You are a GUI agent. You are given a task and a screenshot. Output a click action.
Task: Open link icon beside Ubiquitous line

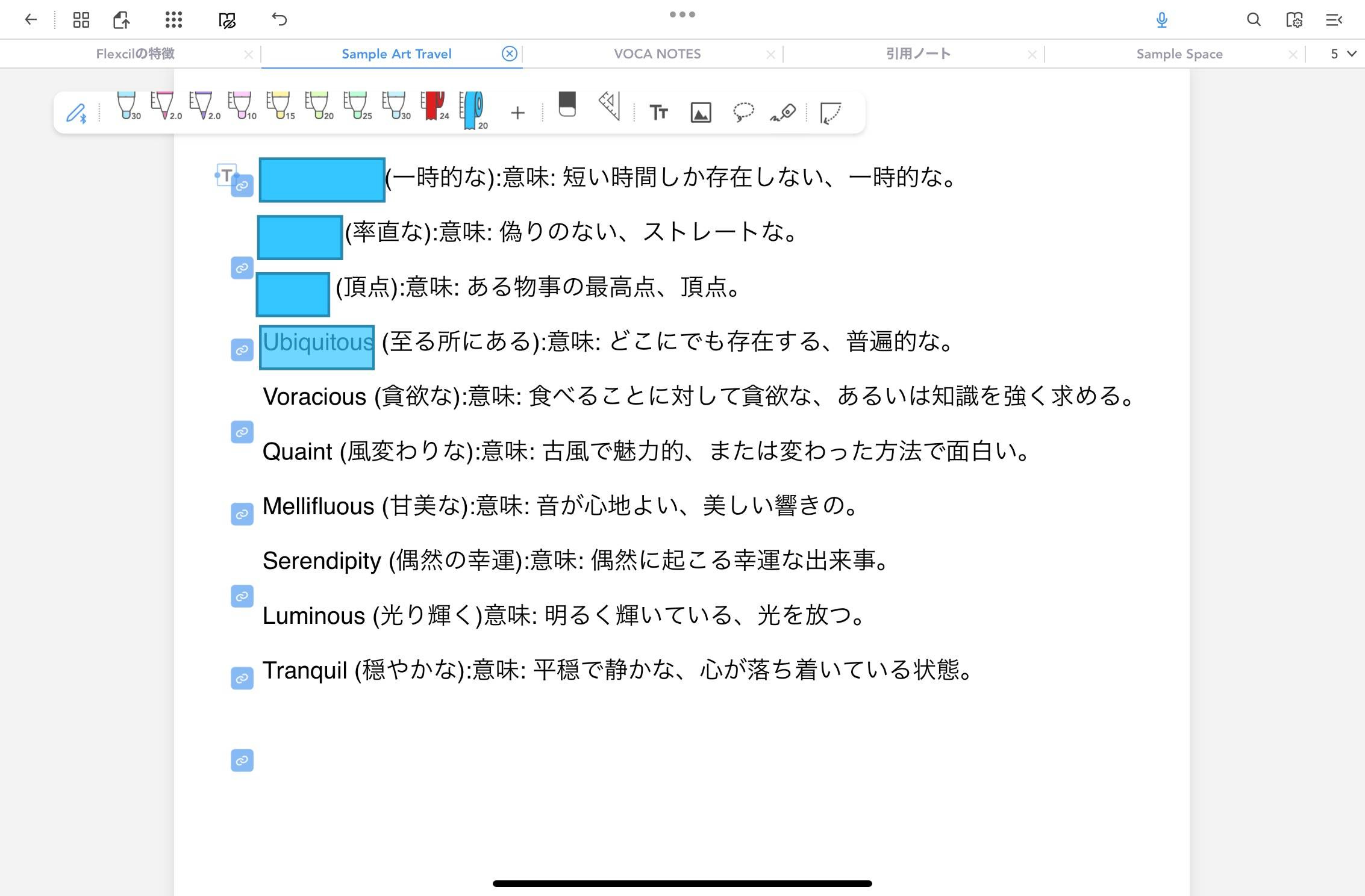[x=242, y=350]
